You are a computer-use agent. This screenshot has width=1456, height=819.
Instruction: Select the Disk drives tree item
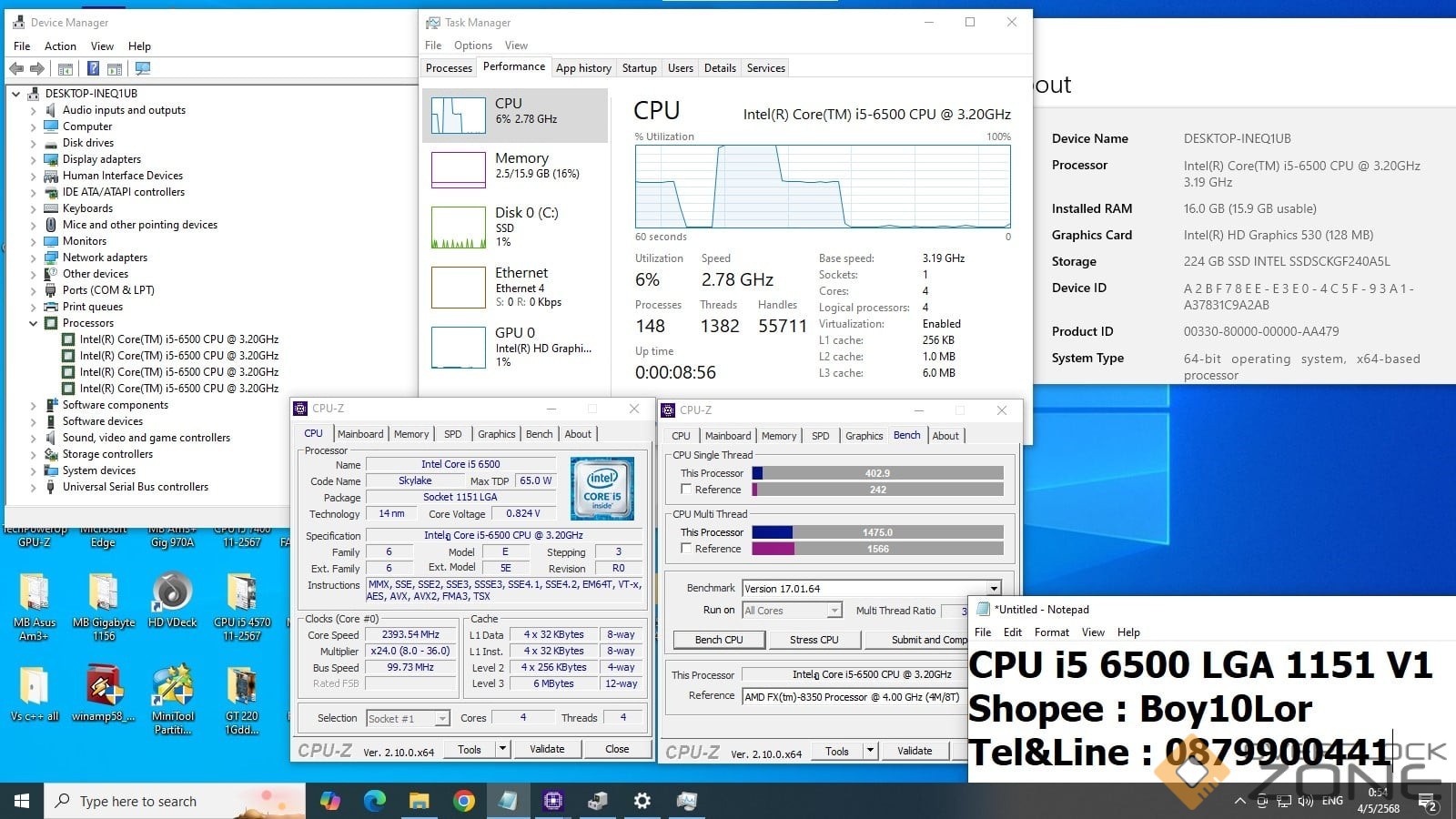pos(88,143)
